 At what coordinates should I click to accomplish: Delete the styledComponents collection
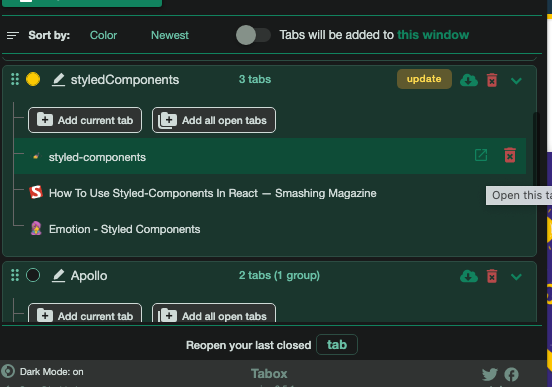coord(492,80)
